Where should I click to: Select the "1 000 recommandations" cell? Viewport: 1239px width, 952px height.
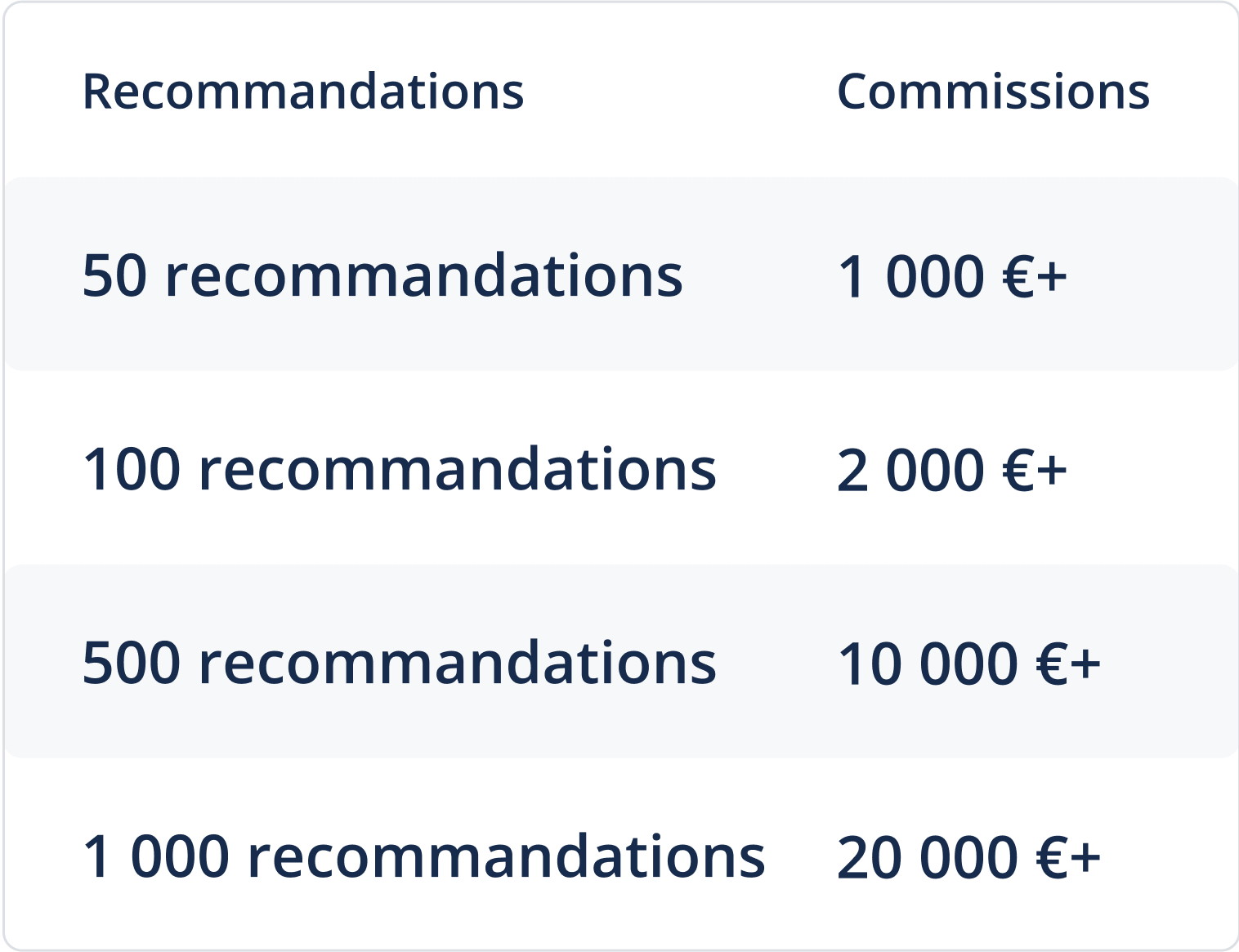pyautogui.click(x=424, y=857)
